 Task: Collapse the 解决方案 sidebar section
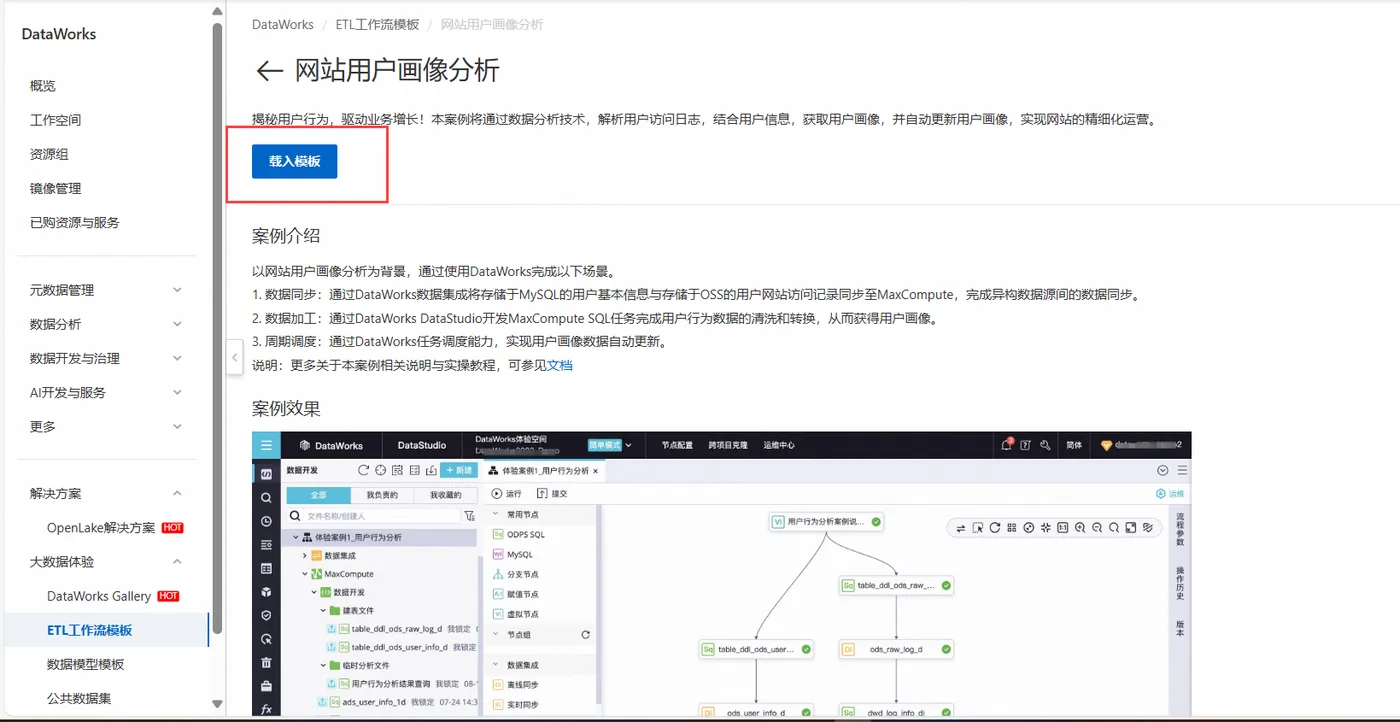pyautogui.click(x=106, y=494)
